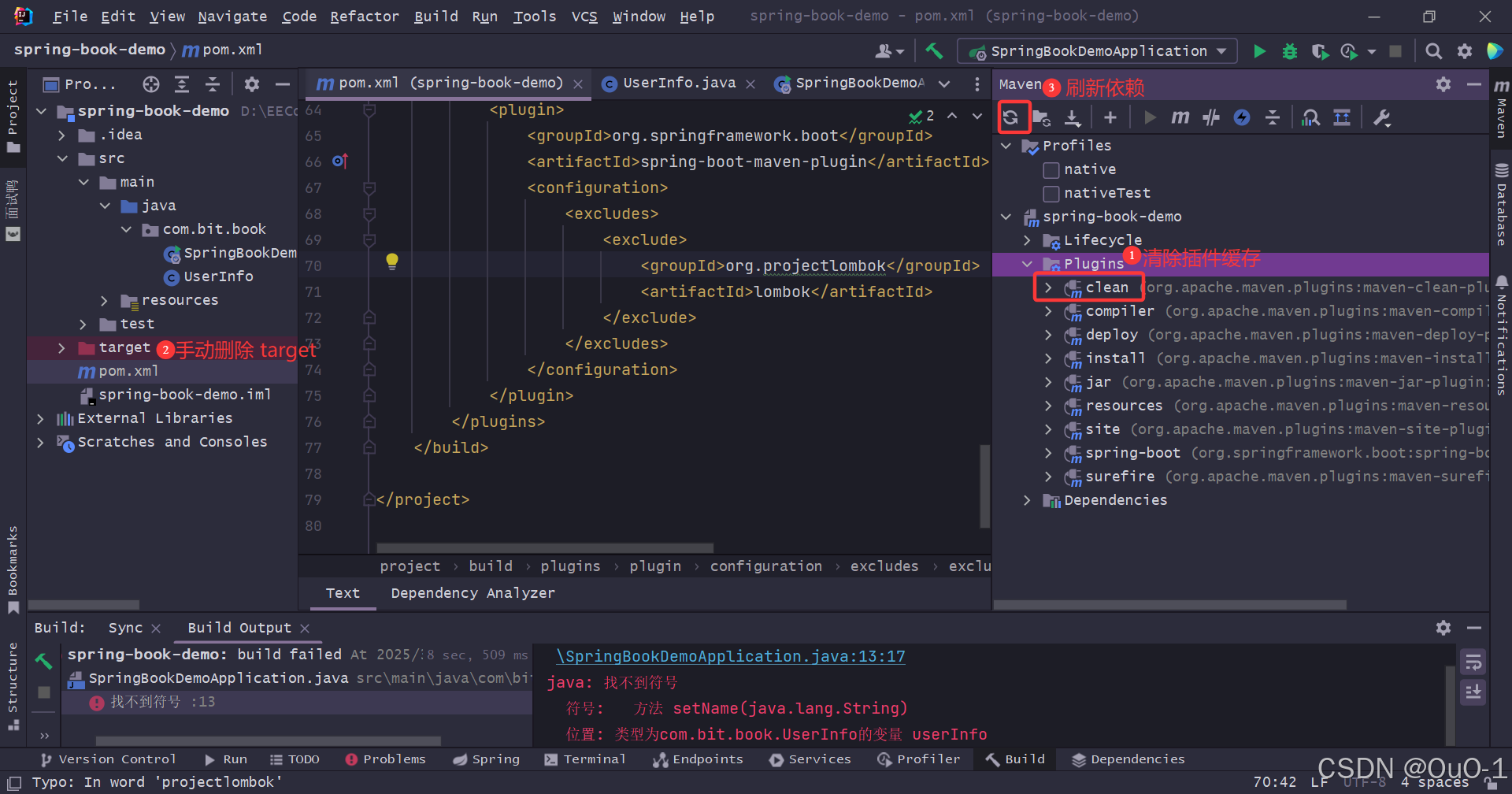Click Collapse All icon in Maven toolbar

[1273, 118]
